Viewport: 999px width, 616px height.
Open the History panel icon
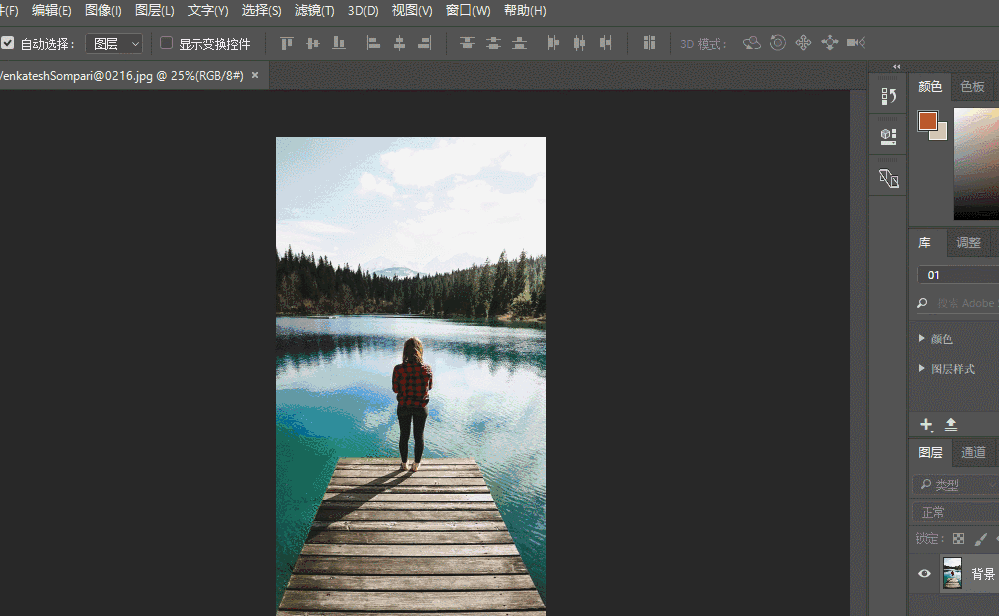888,96
